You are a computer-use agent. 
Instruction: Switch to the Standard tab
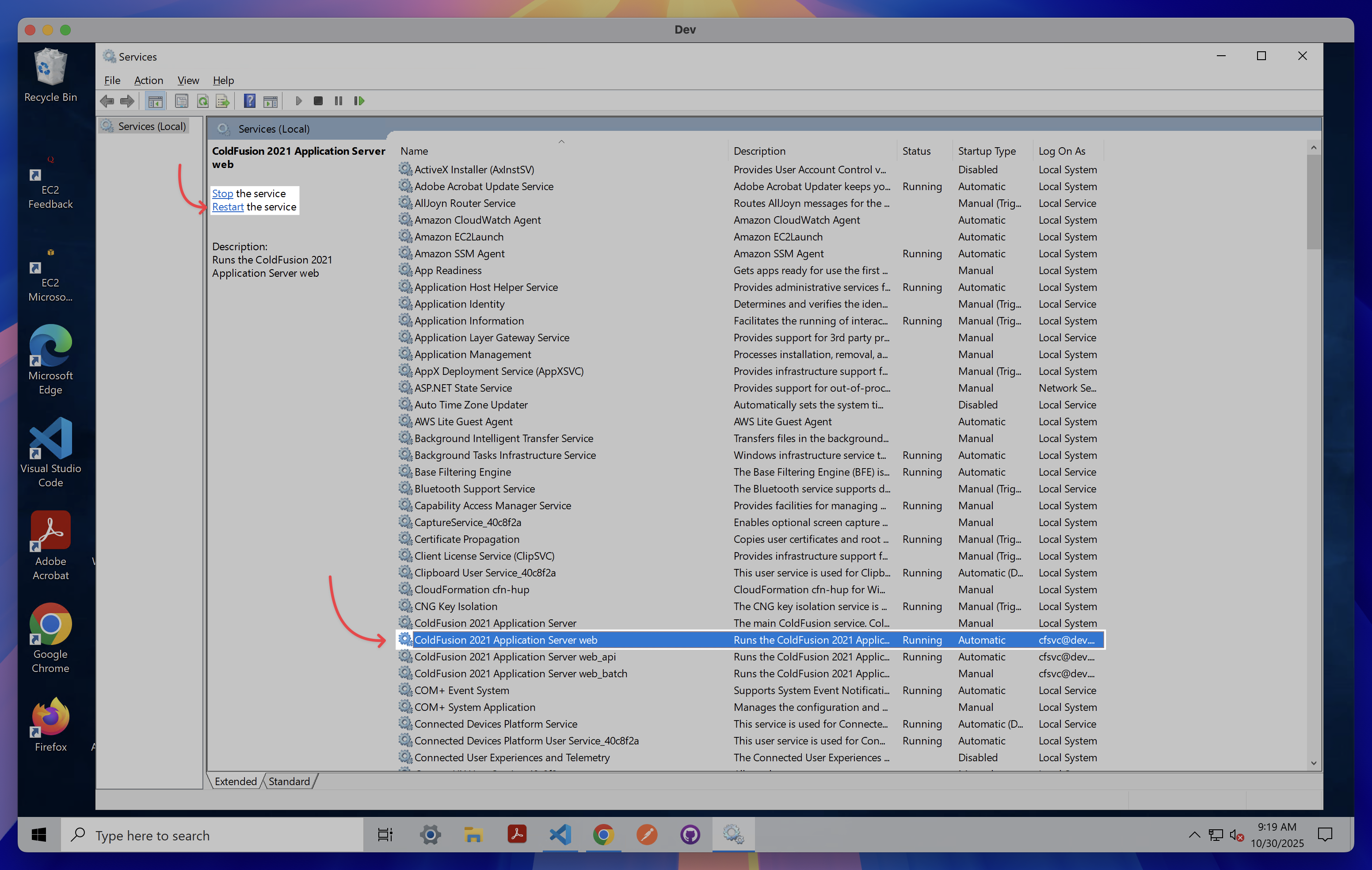(x=289, y=781)
